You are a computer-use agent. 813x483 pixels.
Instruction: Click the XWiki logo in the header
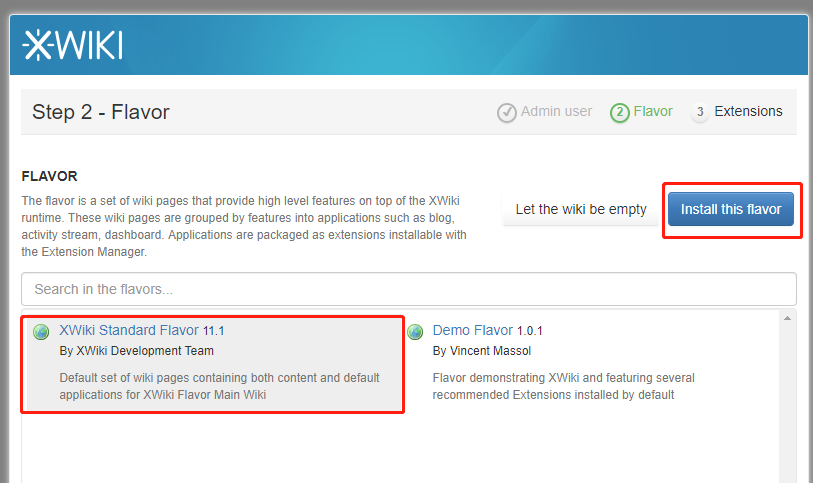pos(73,45)
